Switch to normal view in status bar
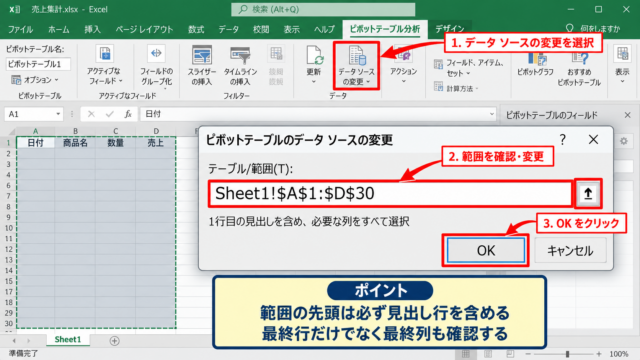This screenshot has width=640, height=360. (466, 353)
